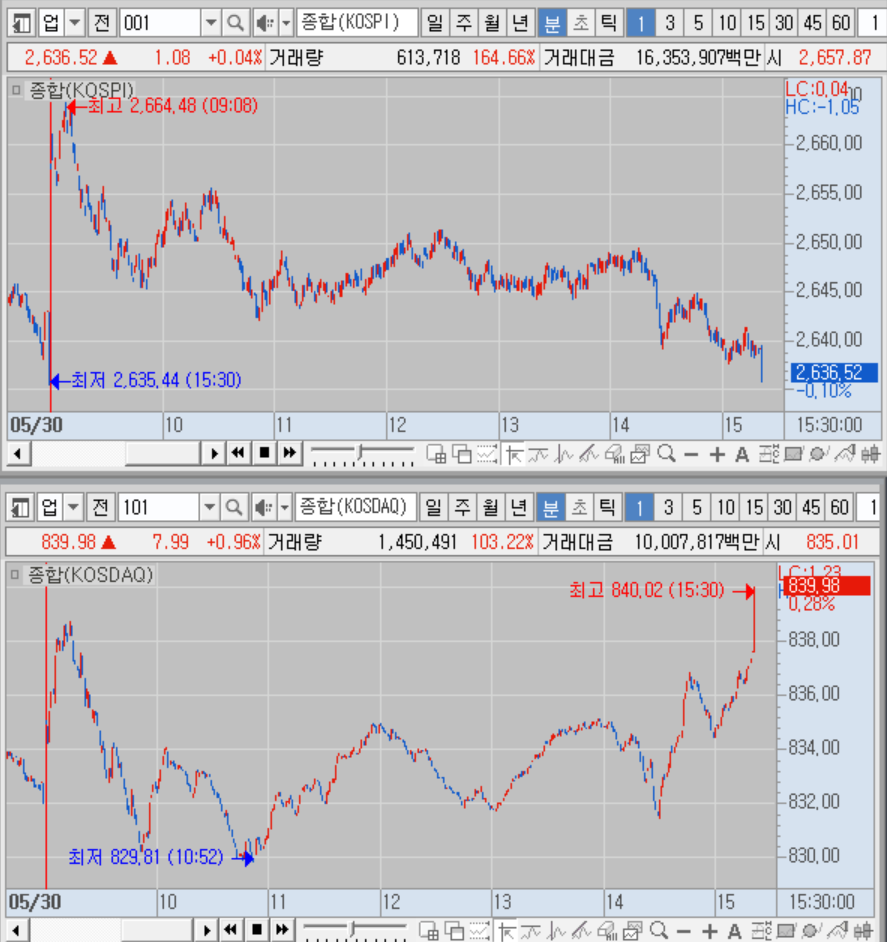
Task: Click the zoom magnifier icon in KOSPI chart toolbar
Action: (666, 454)
